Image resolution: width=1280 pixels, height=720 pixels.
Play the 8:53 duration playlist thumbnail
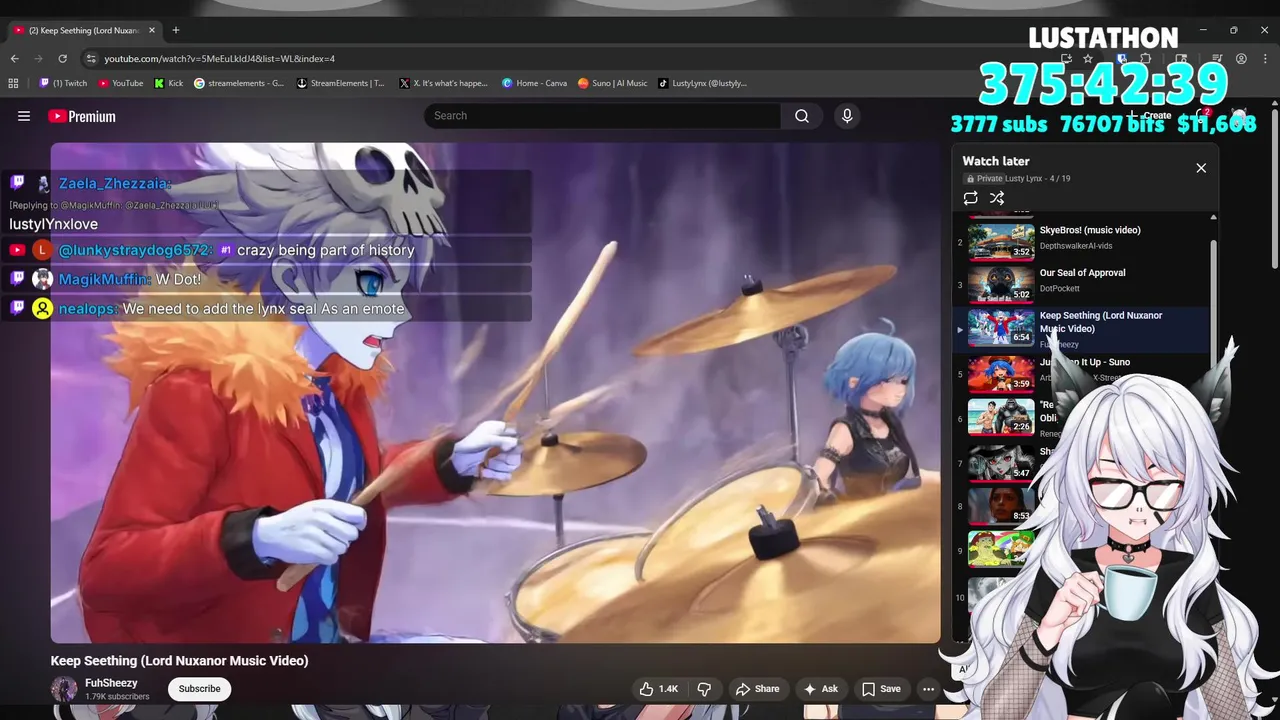[x=1001, y=506]
